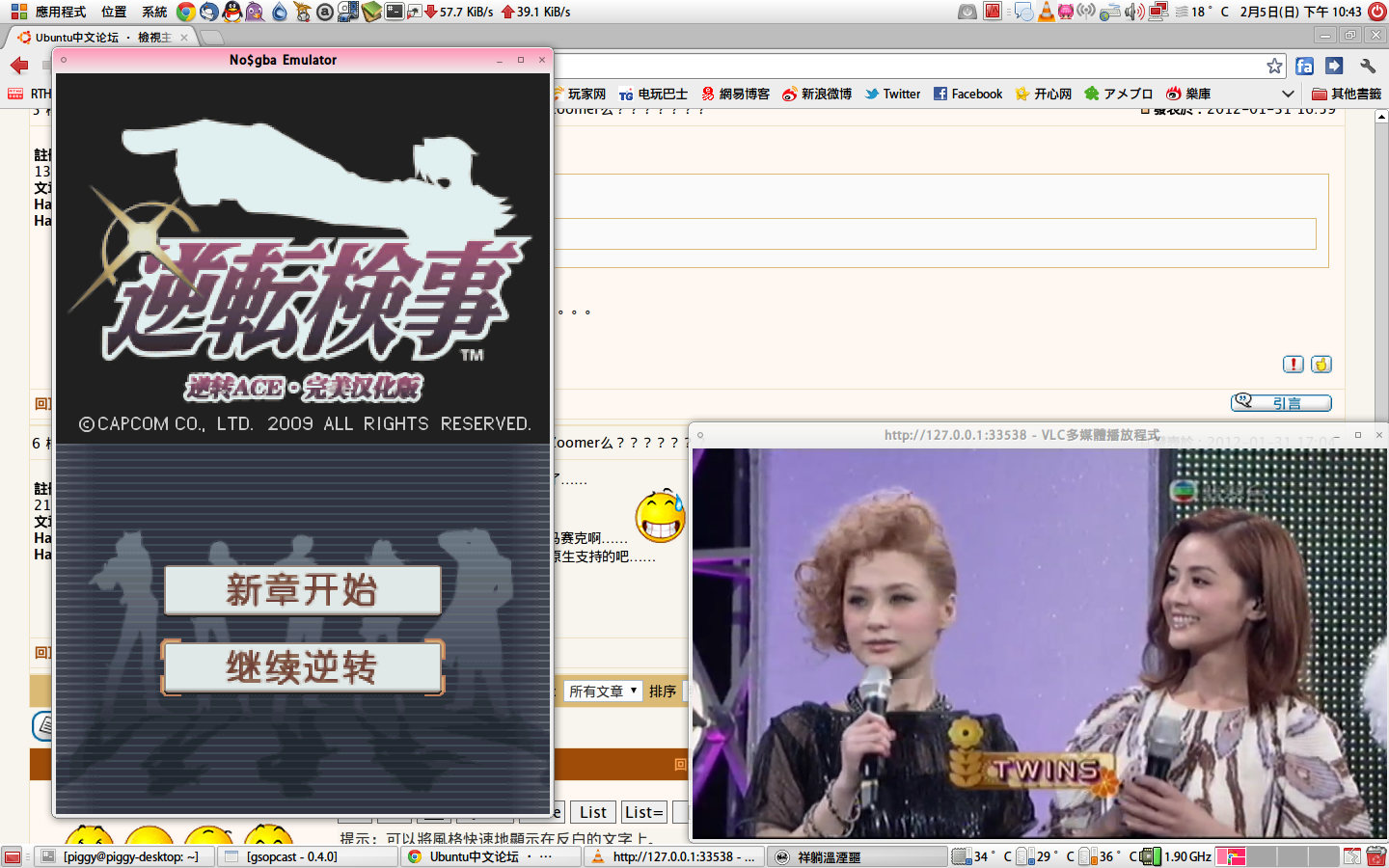Open the 樂庫 bookmark
The width and height of the screenshot is (1389, 868).
[1187, 94]
